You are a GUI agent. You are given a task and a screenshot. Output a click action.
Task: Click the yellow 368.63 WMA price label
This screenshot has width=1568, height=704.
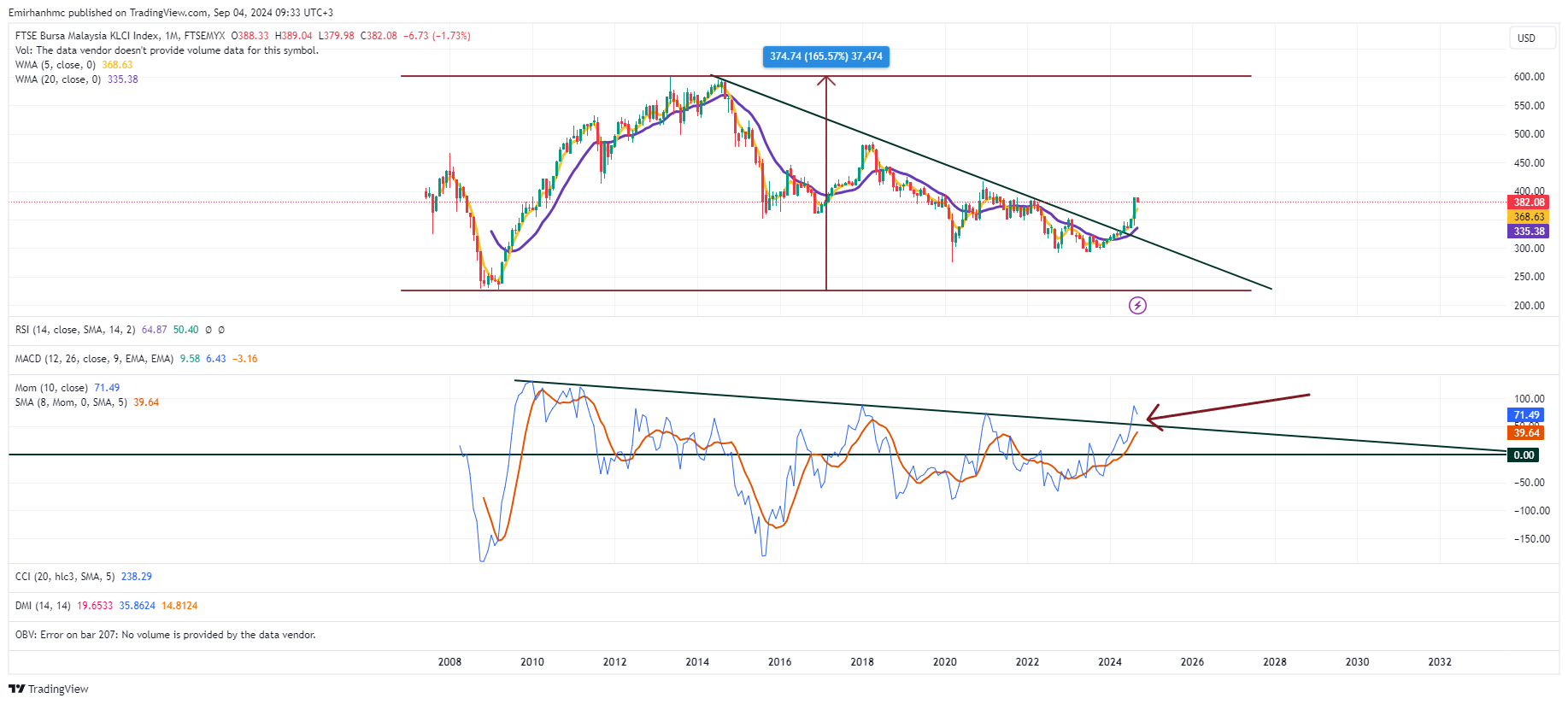click(x=1529, y=217)
